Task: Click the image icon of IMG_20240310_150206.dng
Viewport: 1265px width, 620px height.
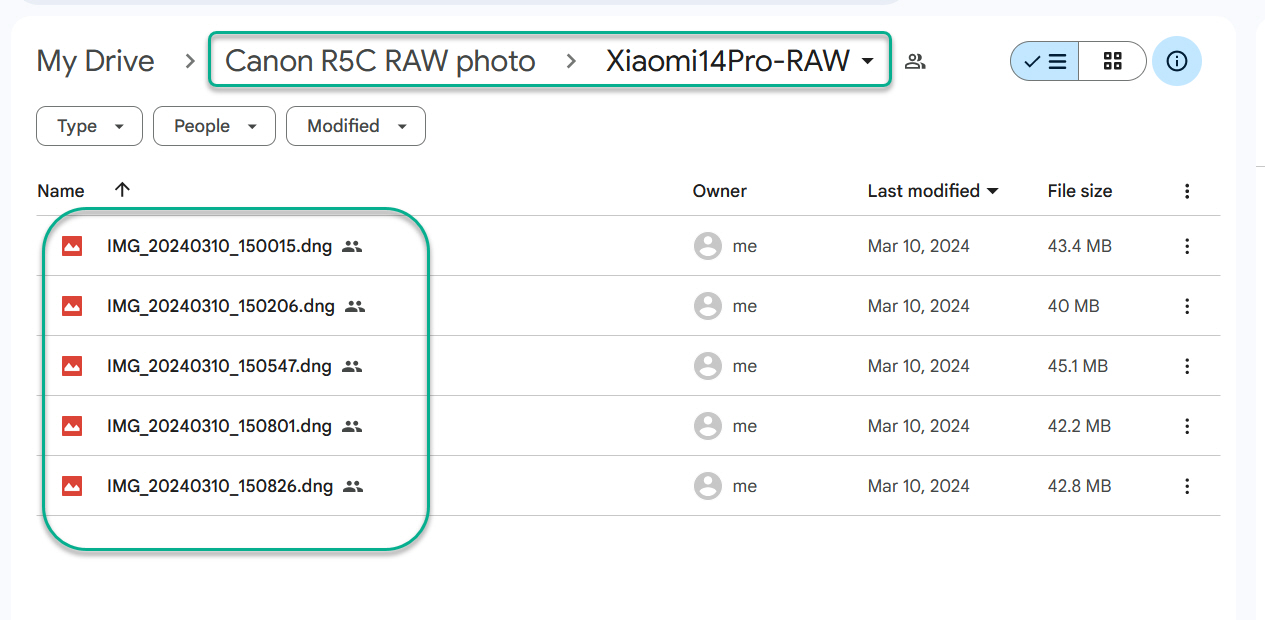Action: pyautogui.click(x=72, y=306)
